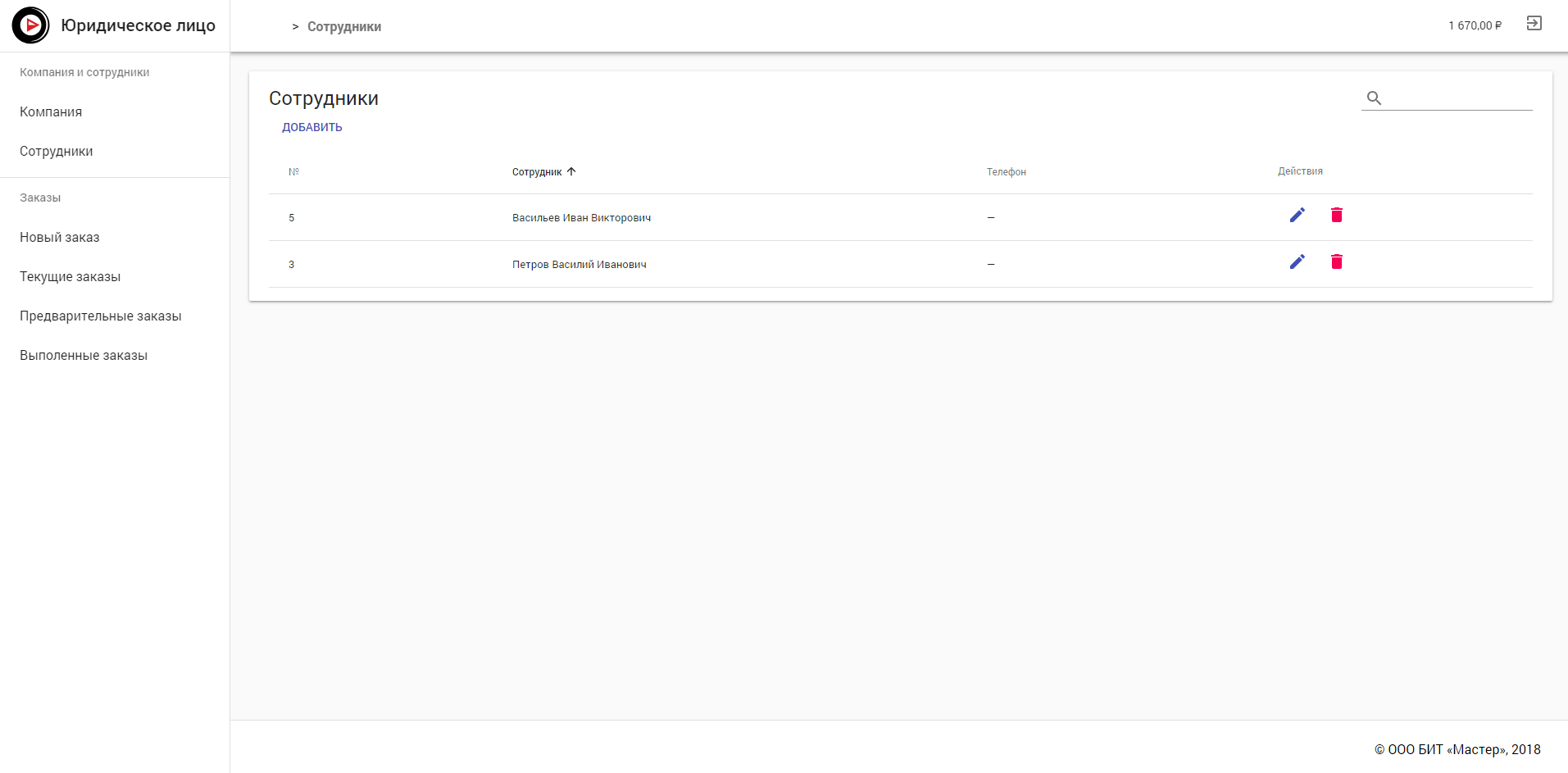Open Предварительные заказы page
Screen dimensions: 1568x773
point(101,316)
